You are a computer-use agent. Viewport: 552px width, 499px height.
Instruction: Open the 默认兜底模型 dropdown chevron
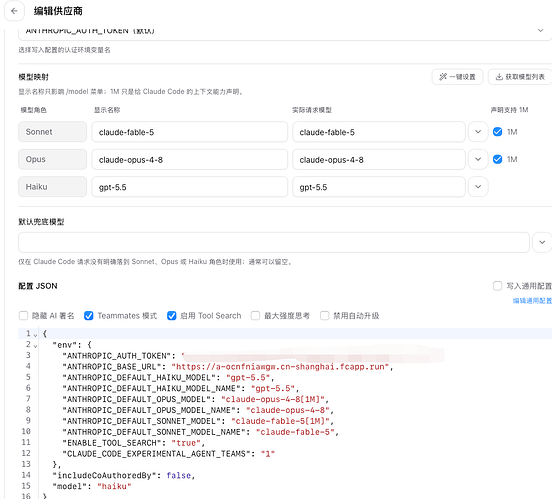pyautogui.click(x=542, y=242)
